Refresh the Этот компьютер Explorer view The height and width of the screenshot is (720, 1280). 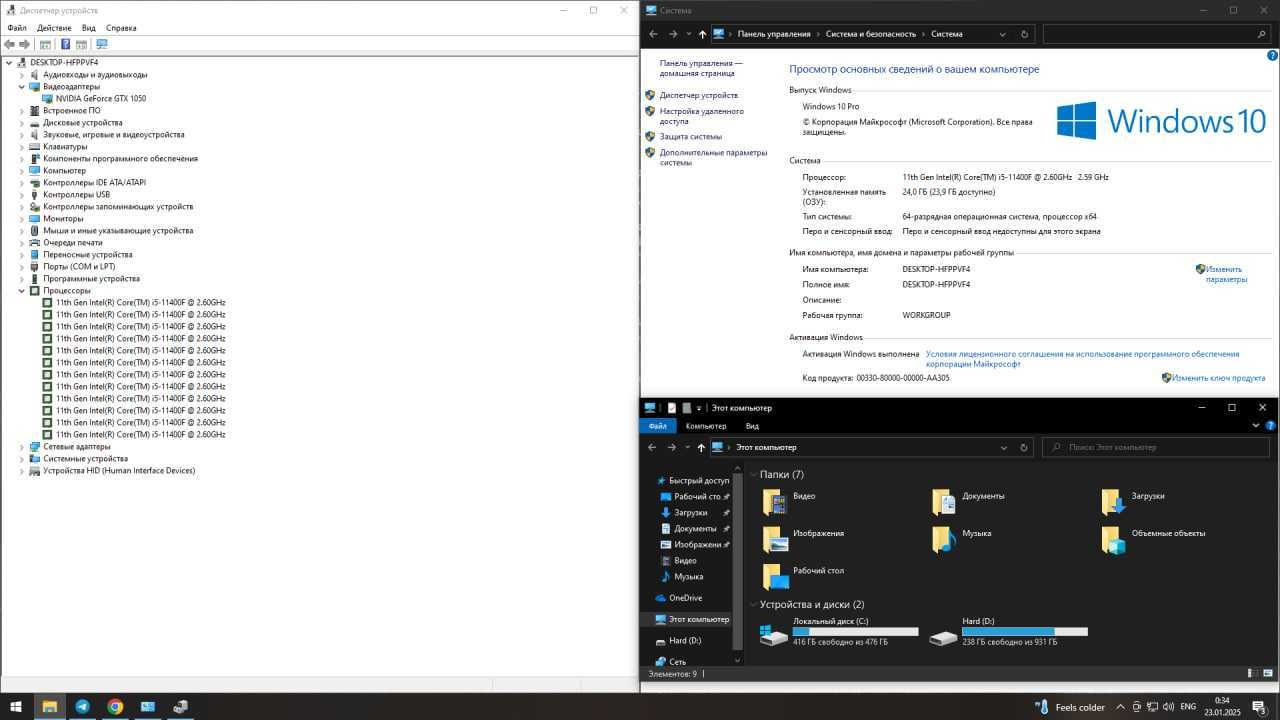(x=1024, y=447)
